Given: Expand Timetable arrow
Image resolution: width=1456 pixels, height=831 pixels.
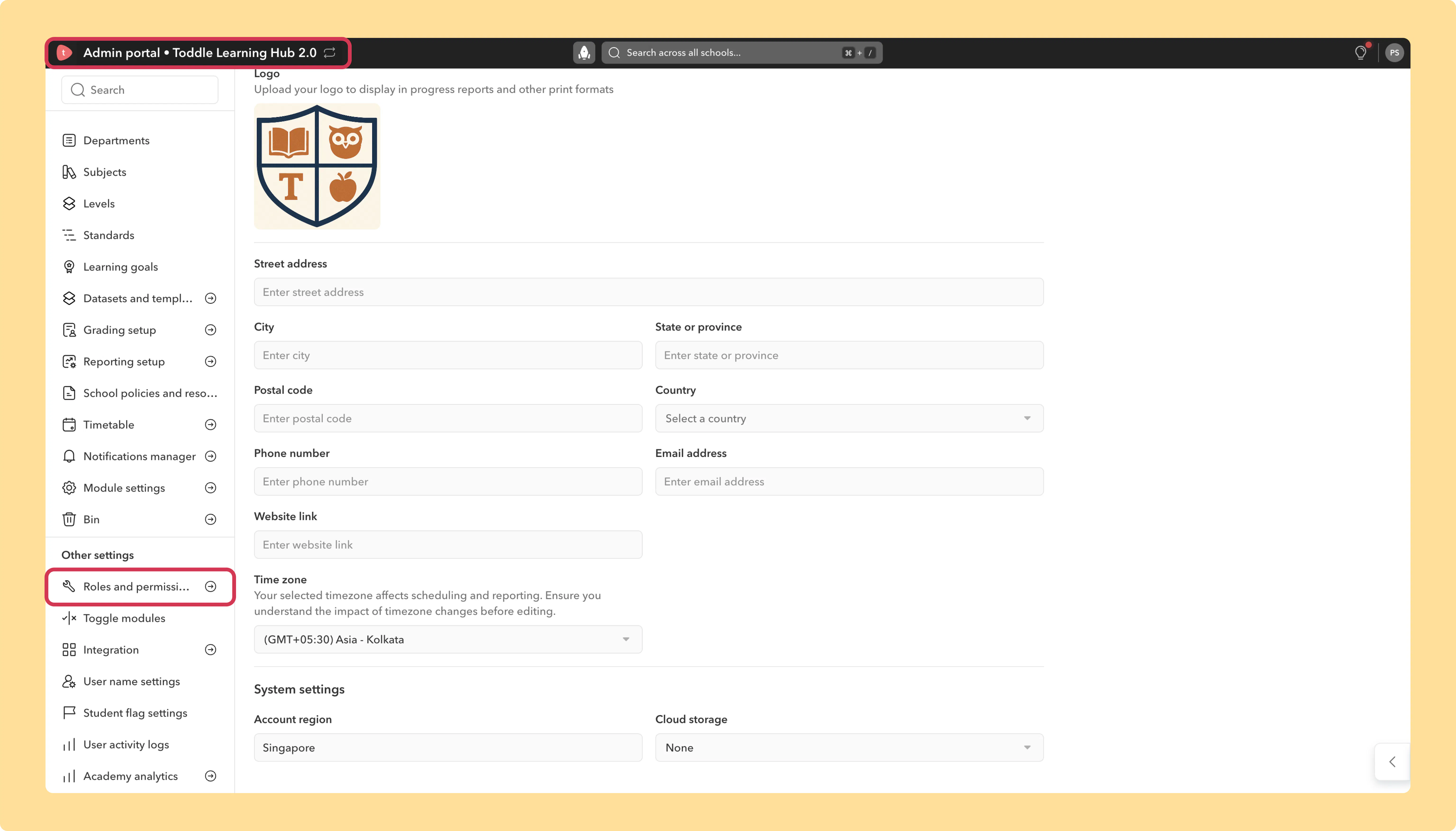Looking at the screenshot, I should 211,425.
